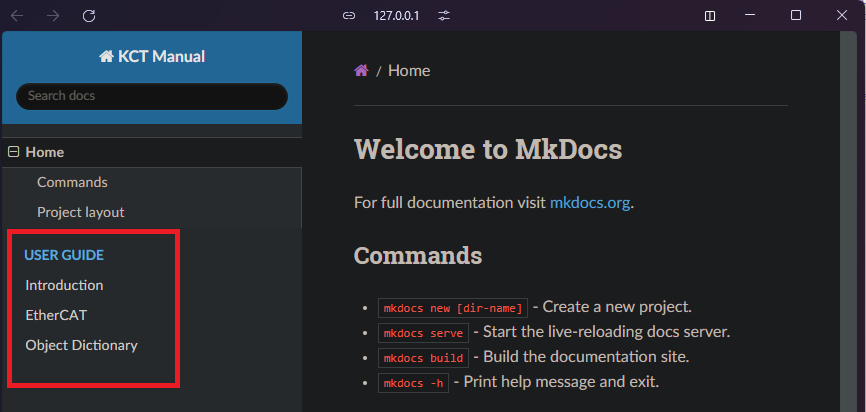Toggle the browser sidebar panel icon

click(710, 16)
